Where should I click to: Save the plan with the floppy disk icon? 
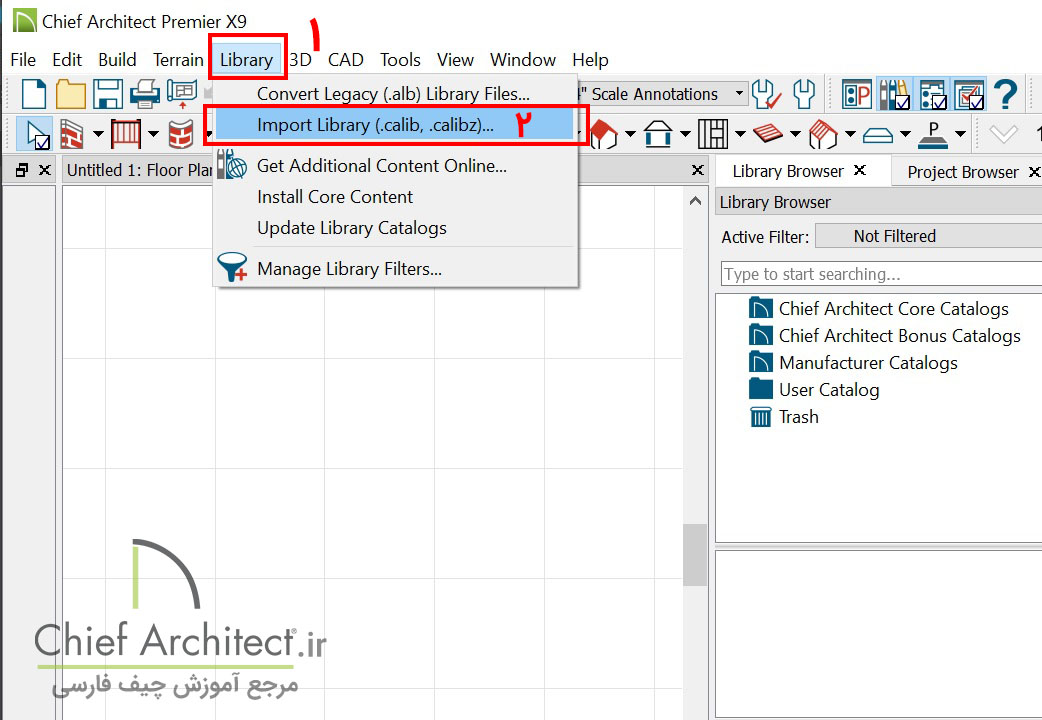coord(107,94)
